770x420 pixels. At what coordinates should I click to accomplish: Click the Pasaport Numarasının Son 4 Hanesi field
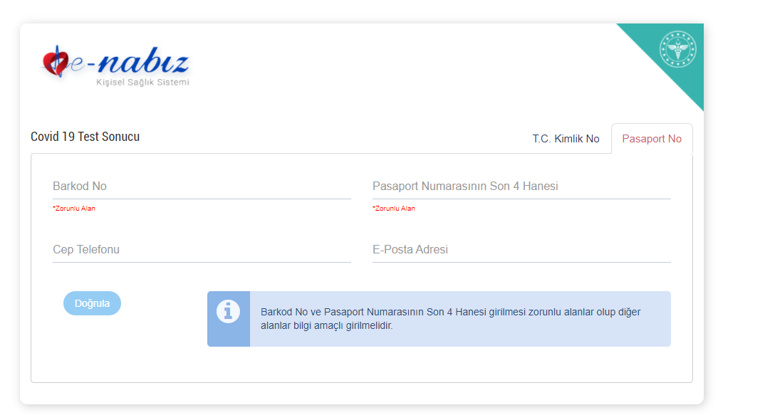(520, 187)
